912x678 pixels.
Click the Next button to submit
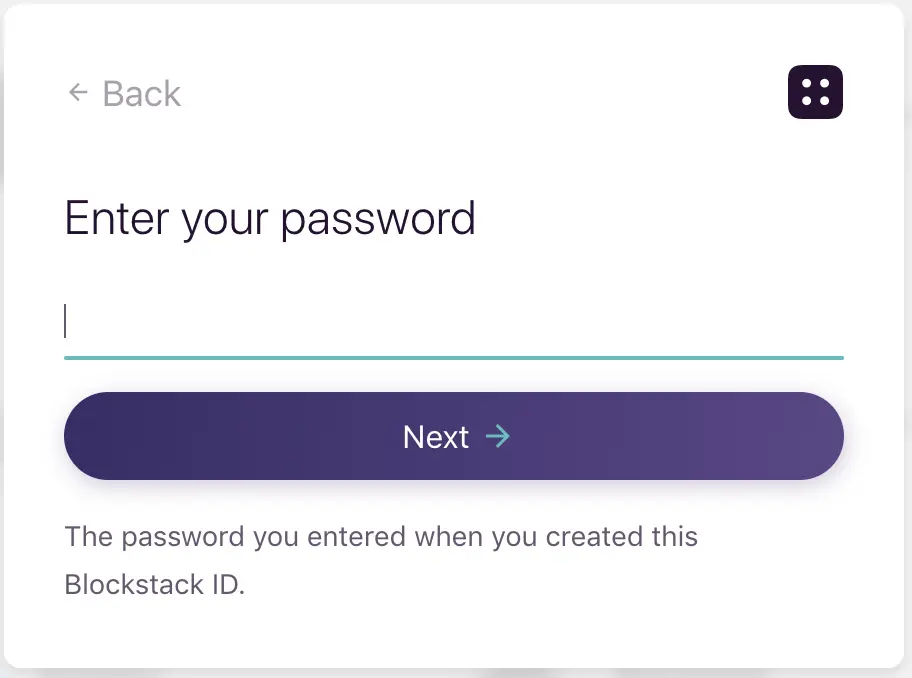tap(453, 436)
